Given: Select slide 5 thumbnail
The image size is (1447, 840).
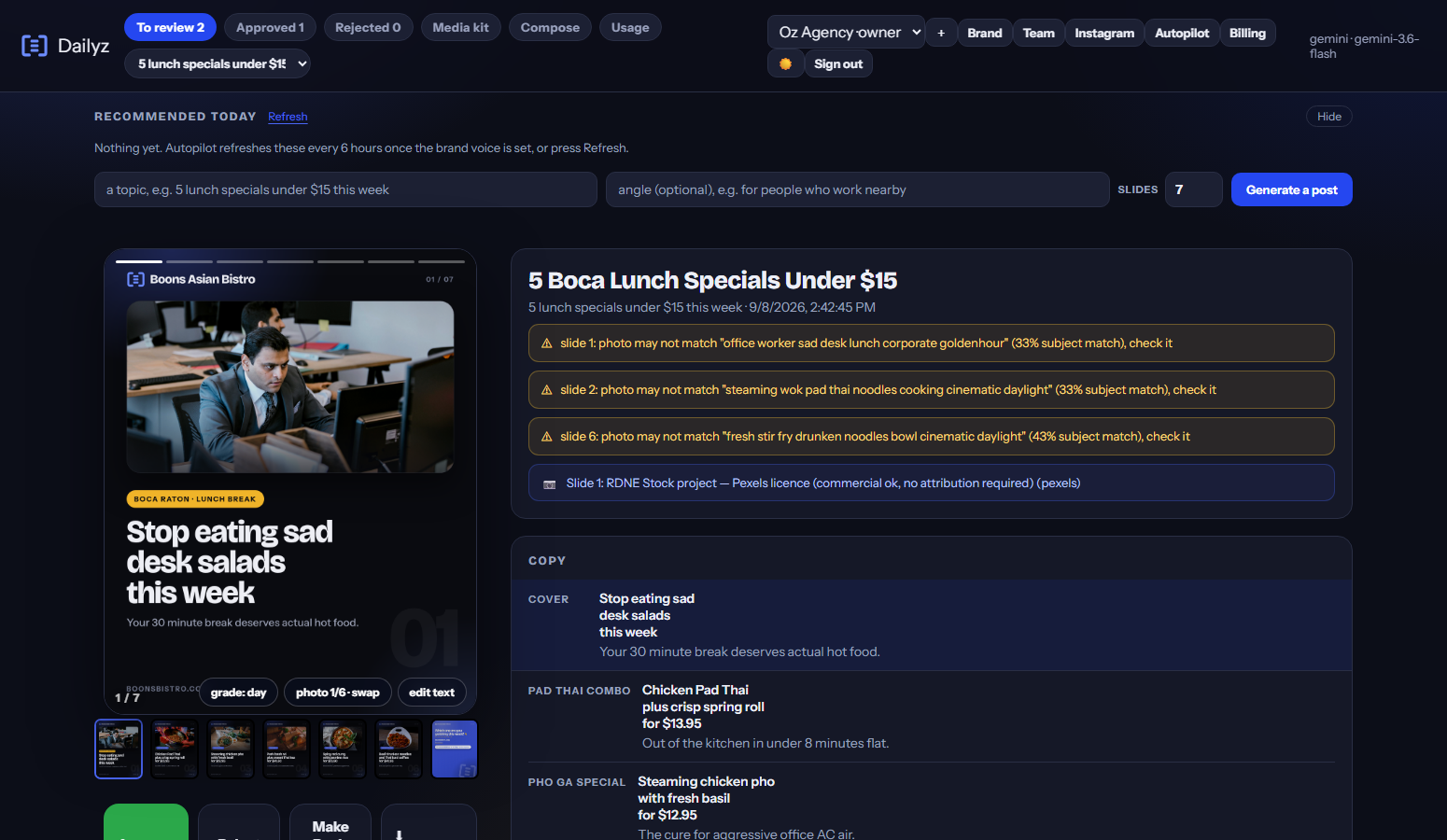Looking at the screenshot, I should (x=343, y=749).
